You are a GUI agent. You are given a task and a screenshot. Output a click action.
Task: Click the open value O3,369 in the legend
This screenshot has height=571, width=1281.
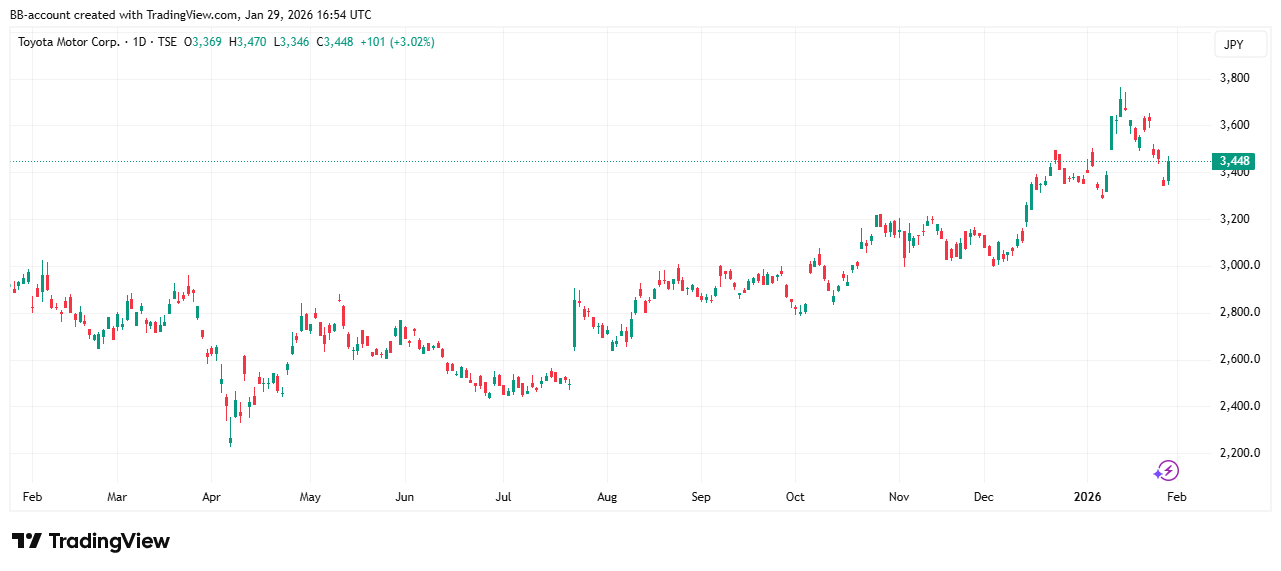pyautogui.click(x=203, y=42)
